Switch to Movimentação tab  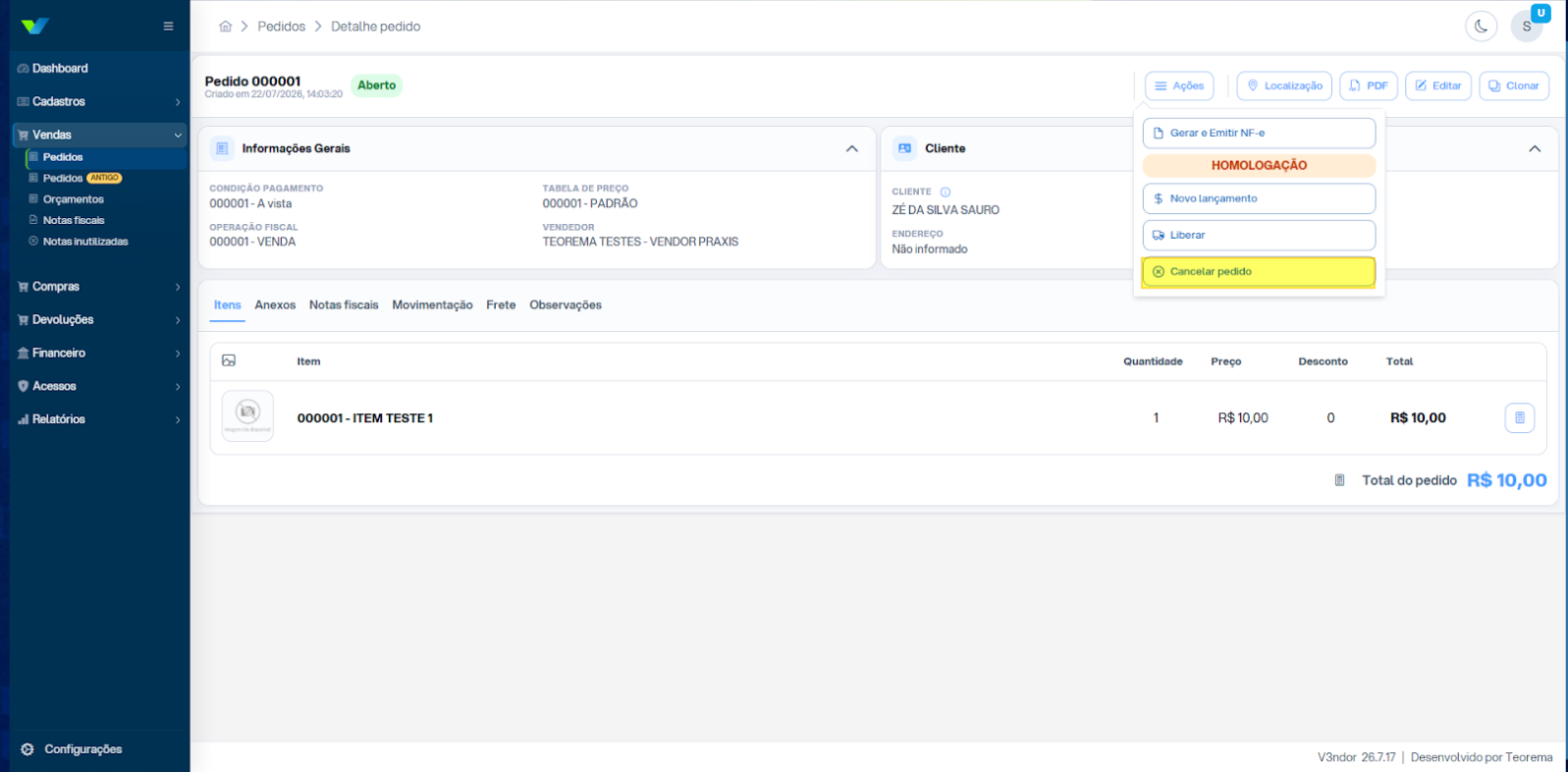point(432,305)
